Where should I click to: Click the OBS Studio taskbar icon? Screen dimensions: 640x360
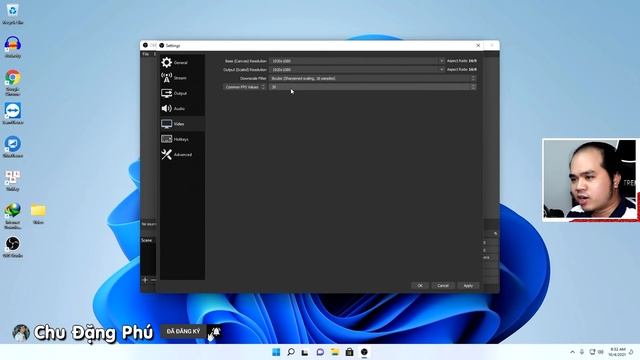(364, 352)
